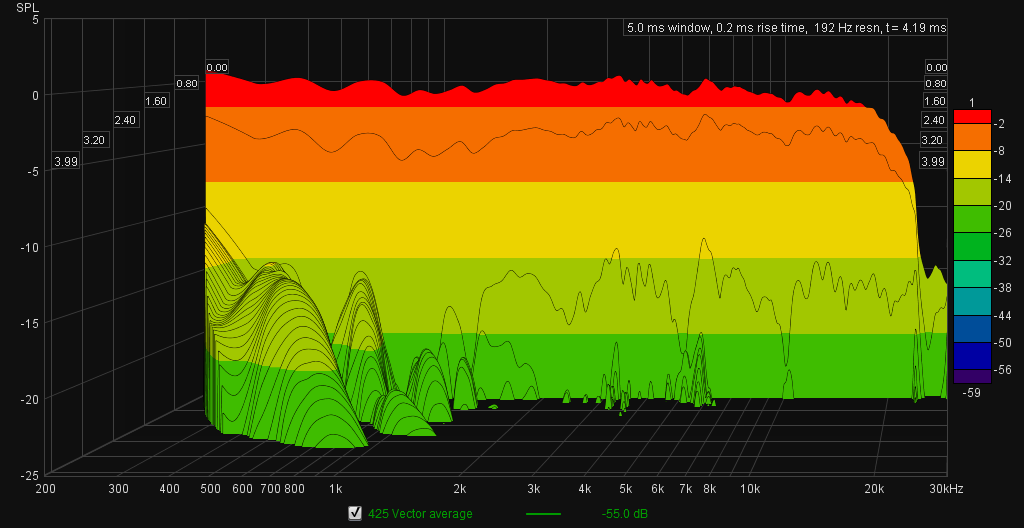Click the -26 value on the color scale
This screenshot has width=1024, height=528.
point(1003,233)
